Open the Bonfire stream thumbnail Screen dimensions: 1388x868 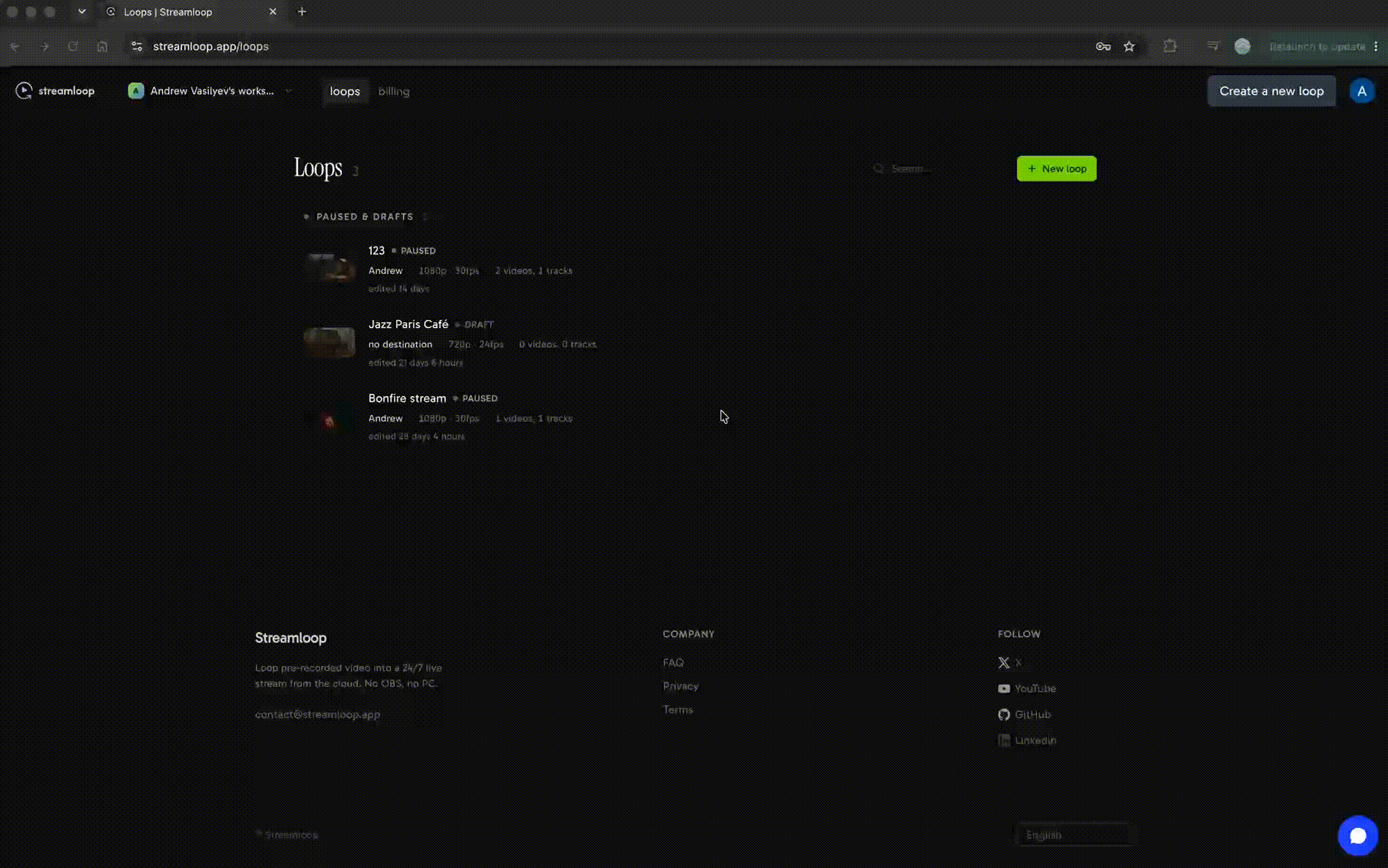pyautogui.click(x=329, y=416)
